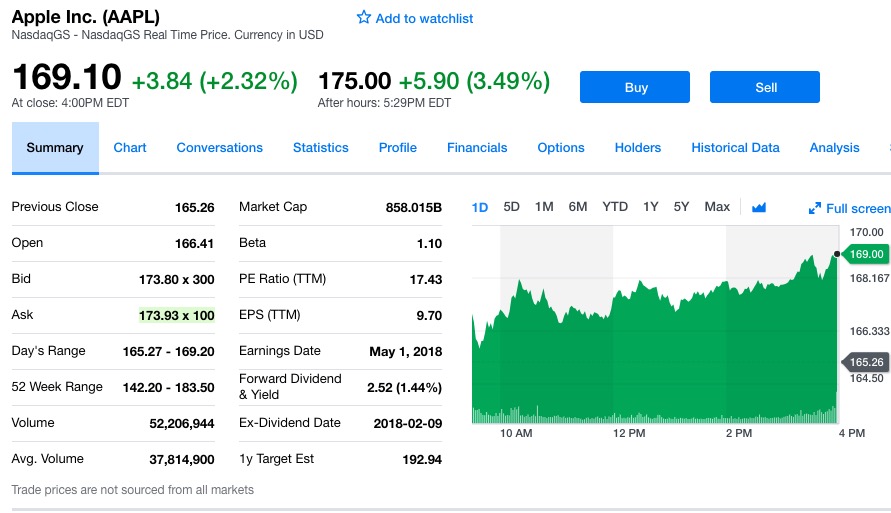Viewport: 891px width, 513px height.
Task: Click the Bid value 173.80 x 300
Action: (177, 280)
